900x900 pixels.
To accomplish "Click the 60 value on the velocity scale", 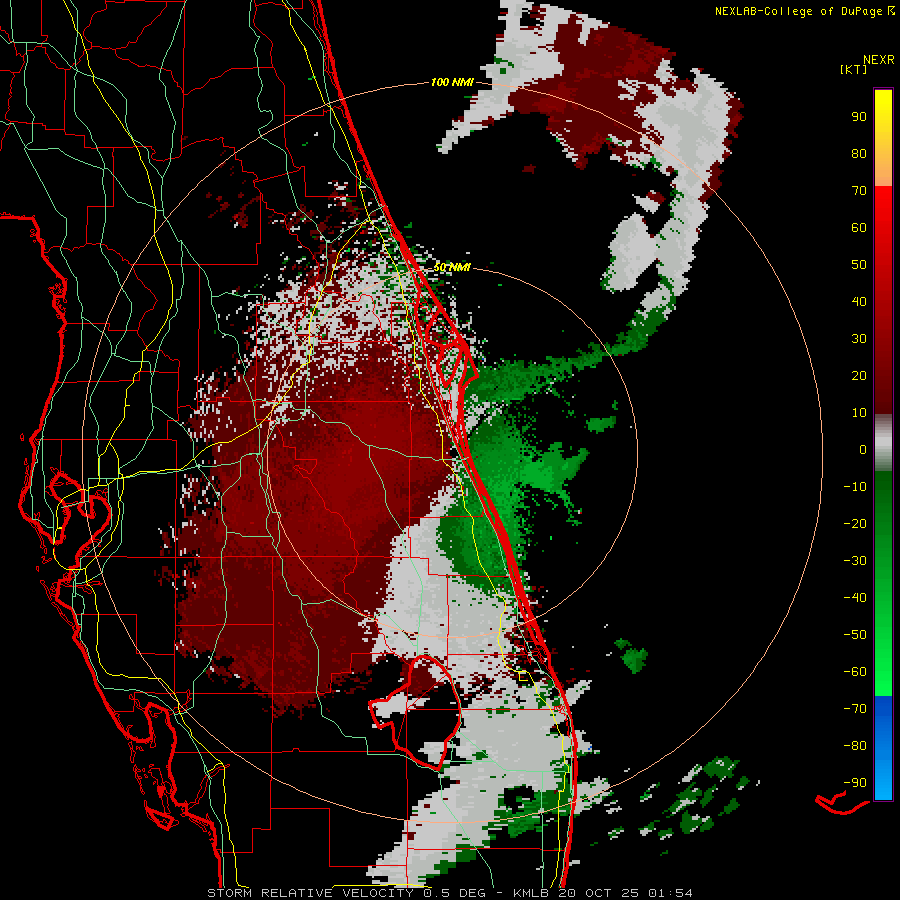I will (859, 228).
